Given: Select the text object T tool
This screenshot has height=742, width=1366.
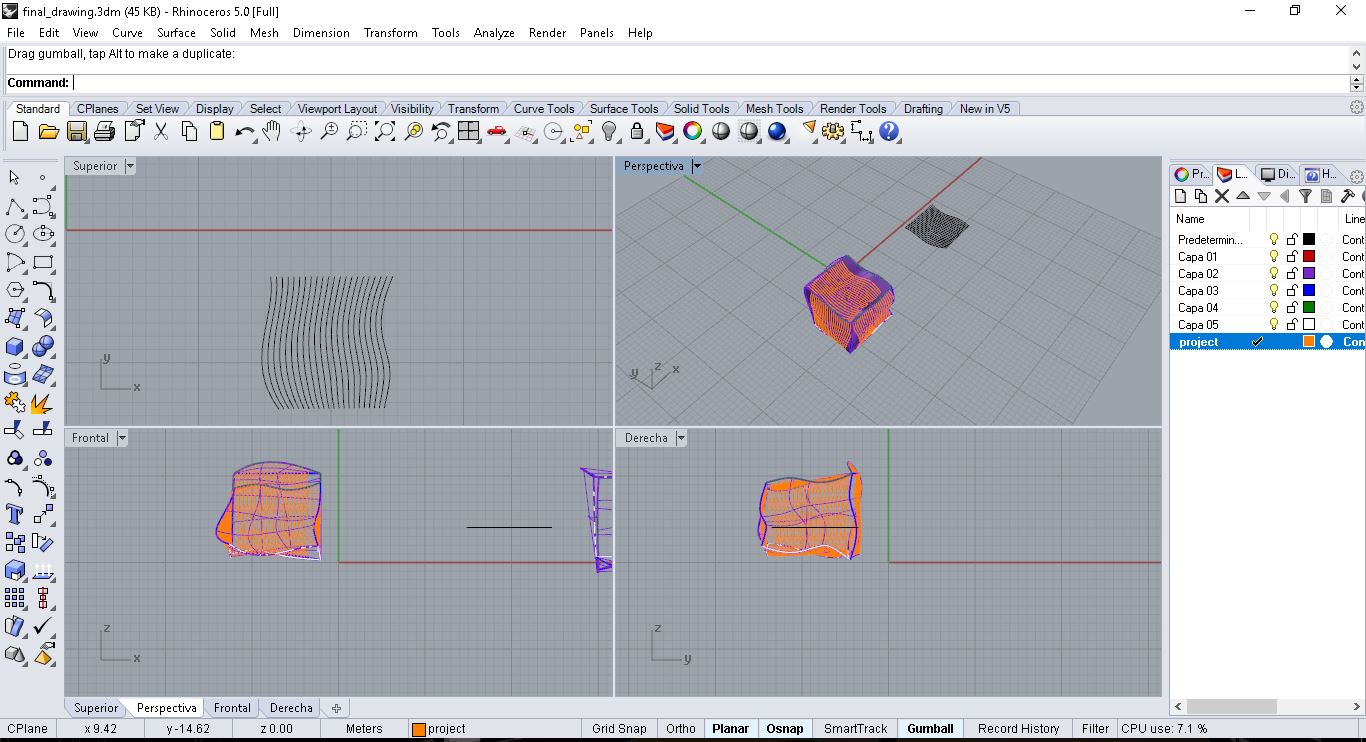Looking at the screenshot, I should tap(15, 514).
